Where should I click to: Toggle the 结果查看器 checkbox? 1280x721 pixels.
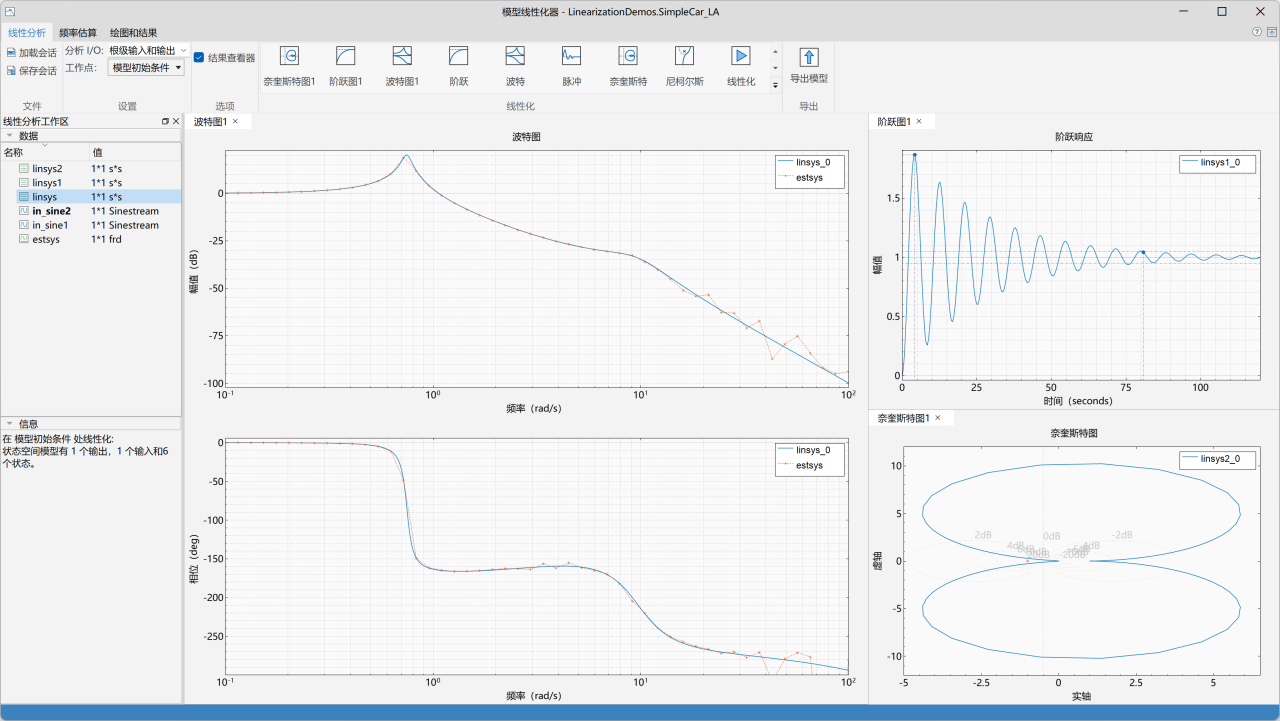[199, 58]
